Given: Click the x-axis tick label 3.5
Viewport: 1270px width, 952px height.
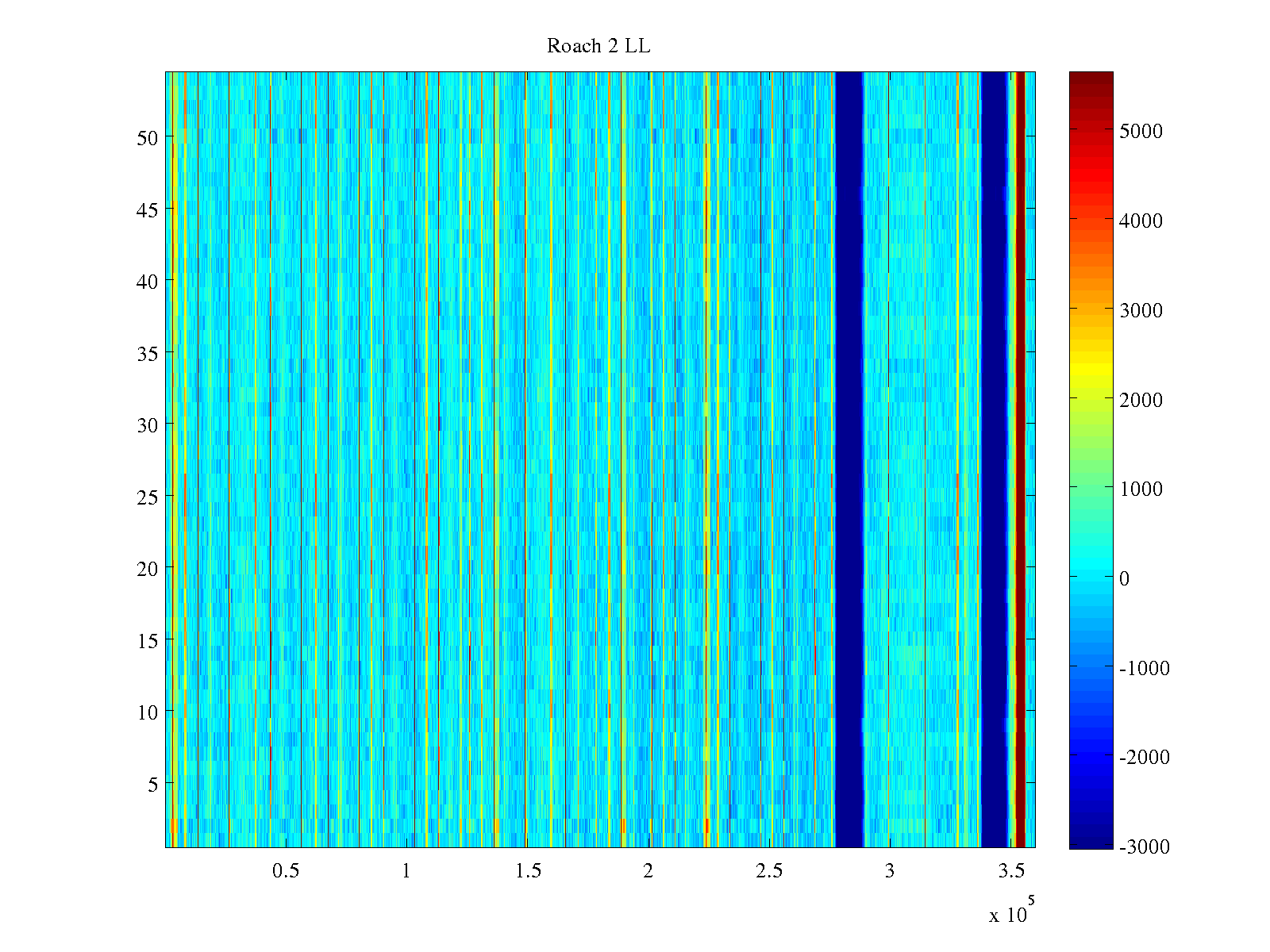Looking at the screenshot, I should tap(1011, 871).
